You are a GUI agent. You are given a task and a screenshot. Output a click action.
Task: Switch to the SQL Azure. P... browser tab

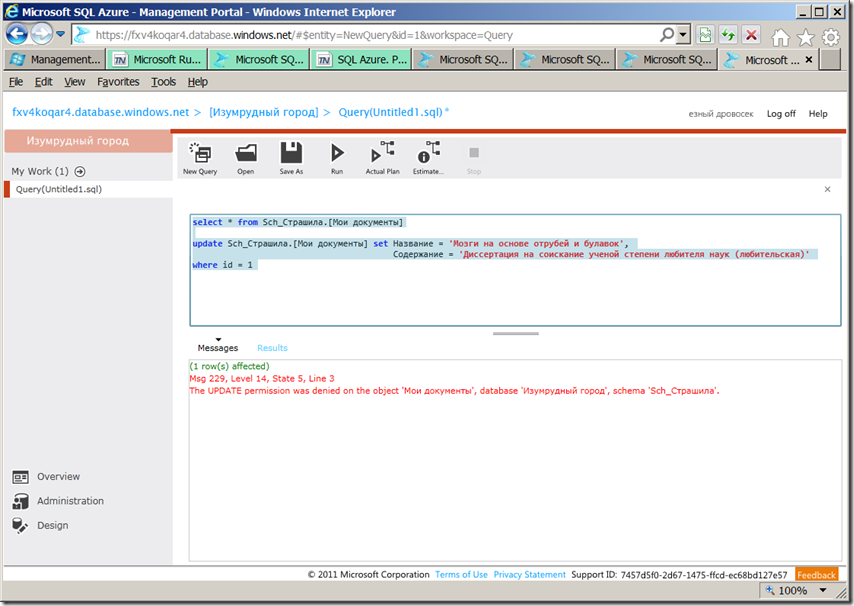[361, 59]
